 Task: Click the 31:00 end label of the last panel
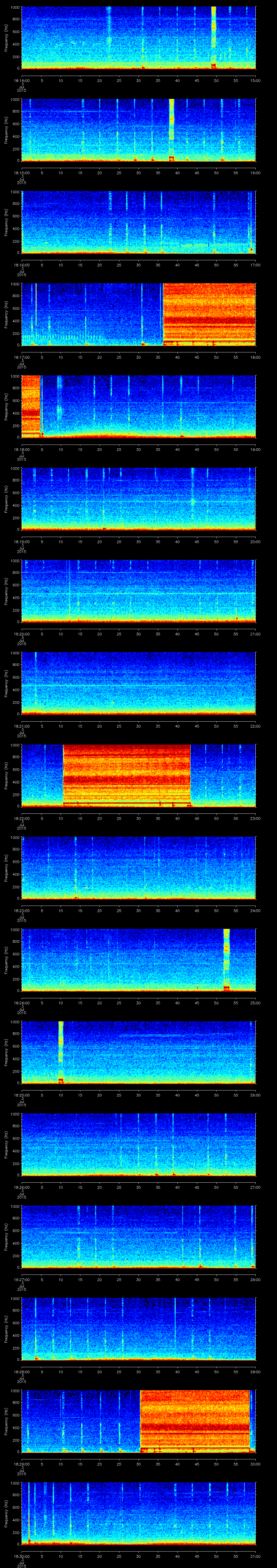point(256,1556)
